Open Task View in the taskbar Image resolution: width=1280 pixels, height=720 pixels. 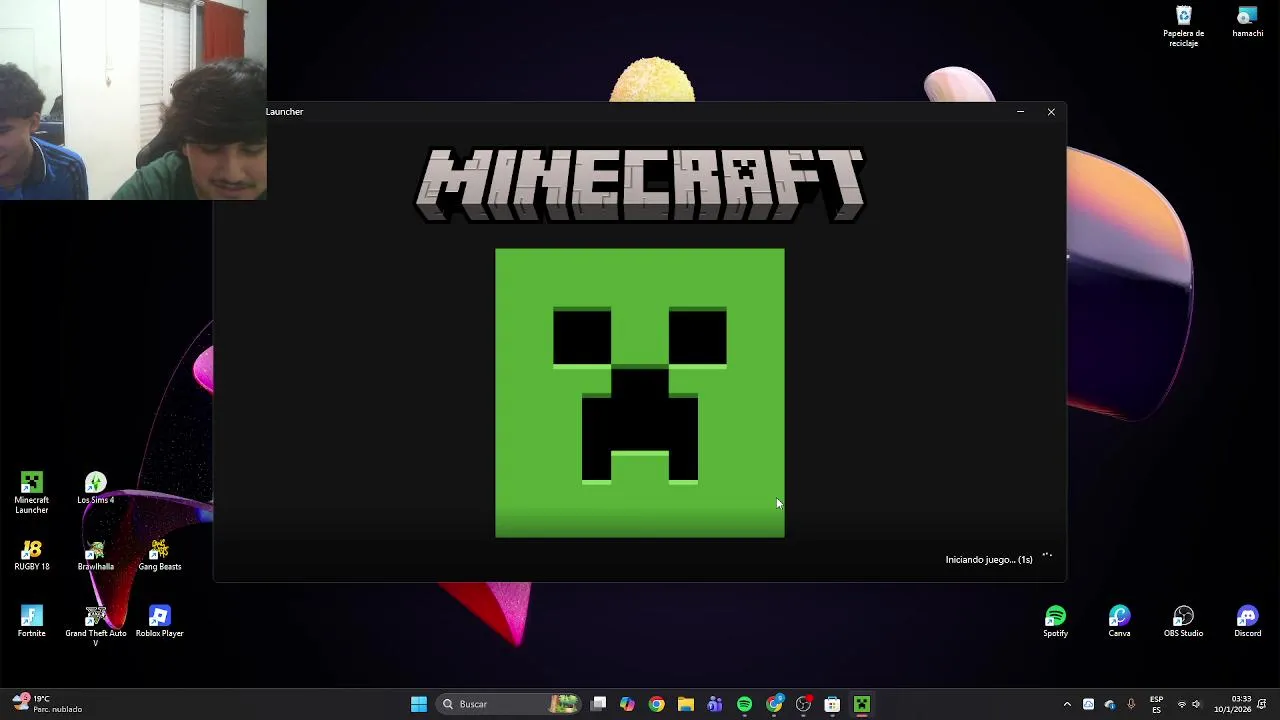(x=598, y=704)
